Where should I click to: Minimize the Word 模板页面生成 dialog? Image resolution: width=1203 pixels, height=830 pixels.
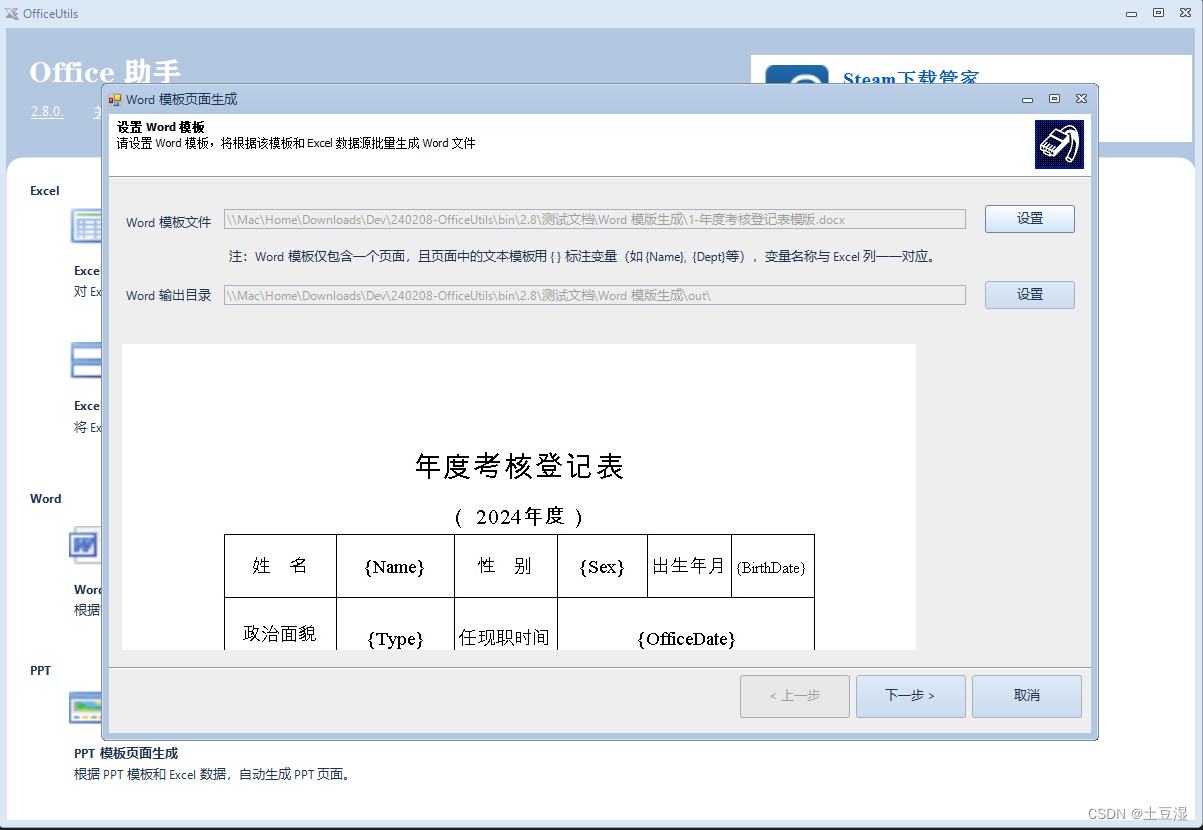pyautogui.click(x=1027, y=100)
